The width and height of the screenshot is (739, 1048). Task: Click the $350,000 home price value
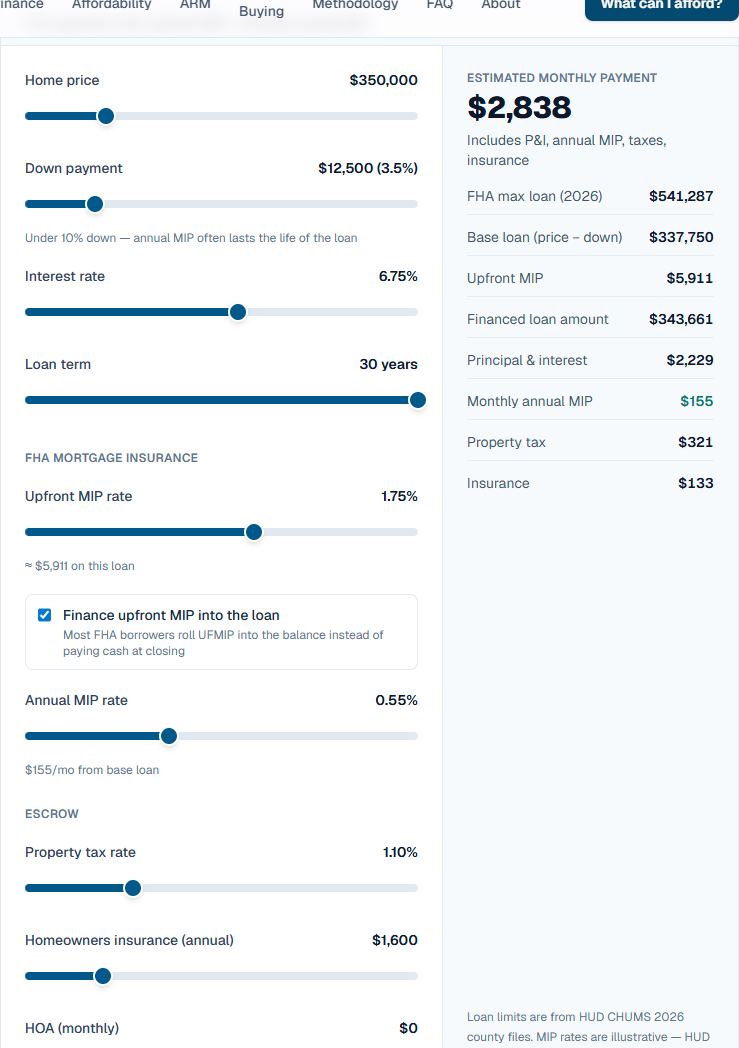(x=384, y=80)
